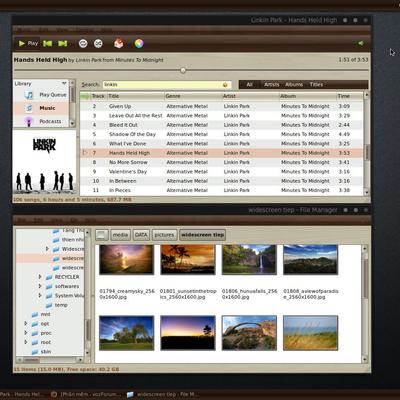The height and width of the screenshot is (400, 400).
Task: Expand the Widescreen folder in the tree
Action: (x=47, y=249)
